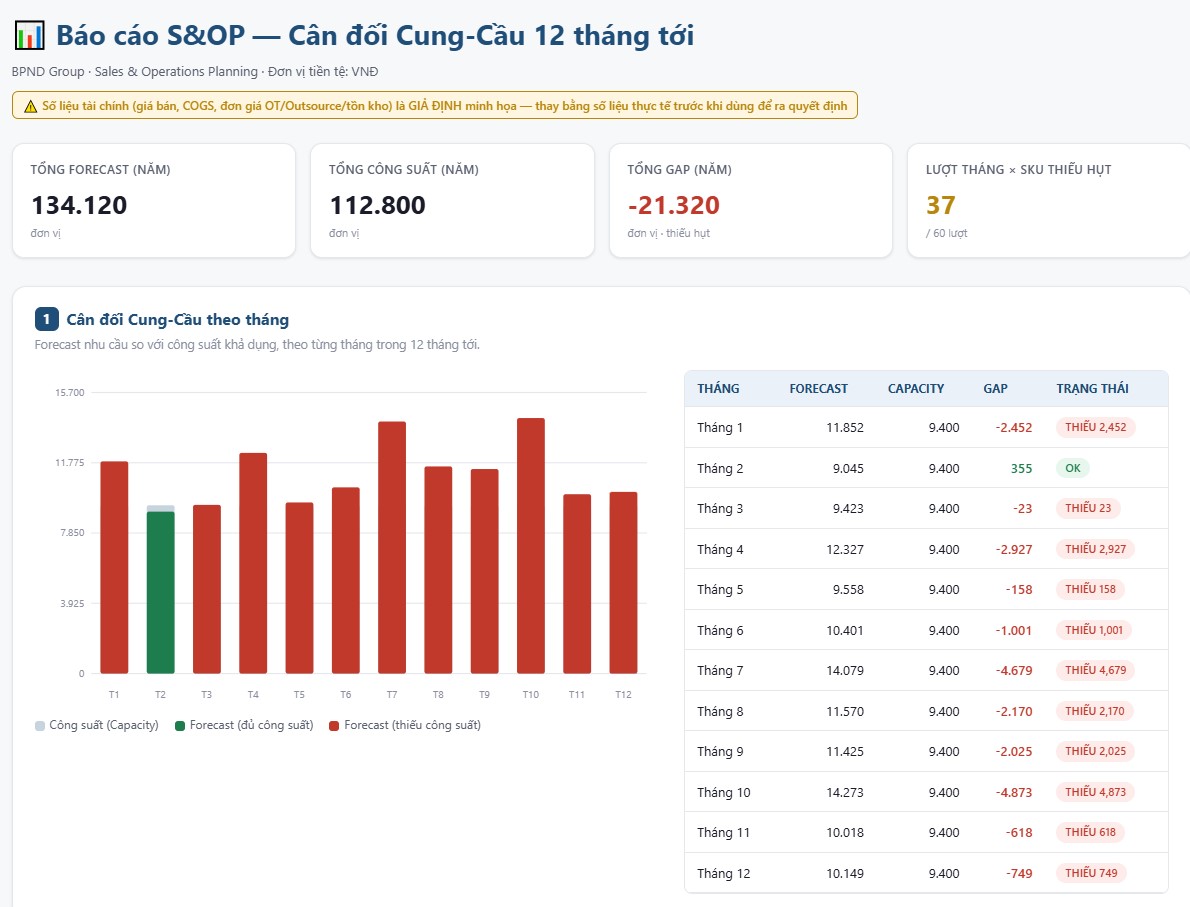Click the "T5" x-axis label
Image resolution: width=1190 pixels, height=907 pixels.
(299, 694)
